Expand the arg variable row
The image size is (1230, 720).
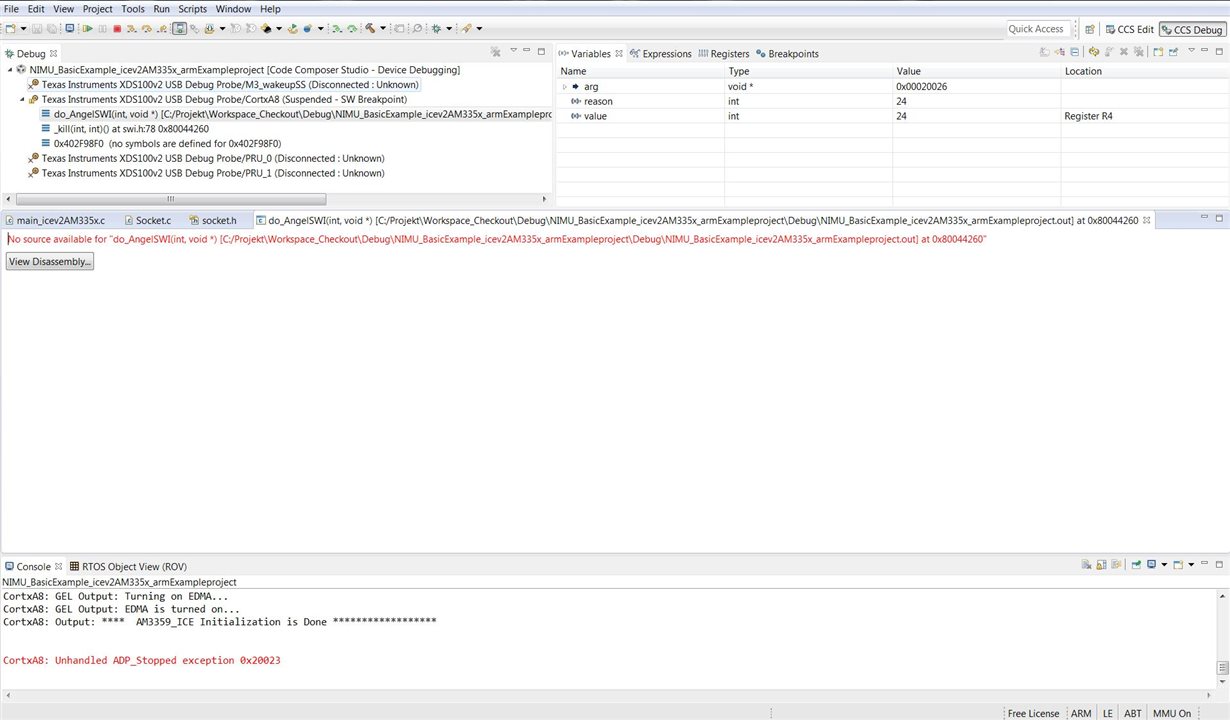(x=565, y=87)
